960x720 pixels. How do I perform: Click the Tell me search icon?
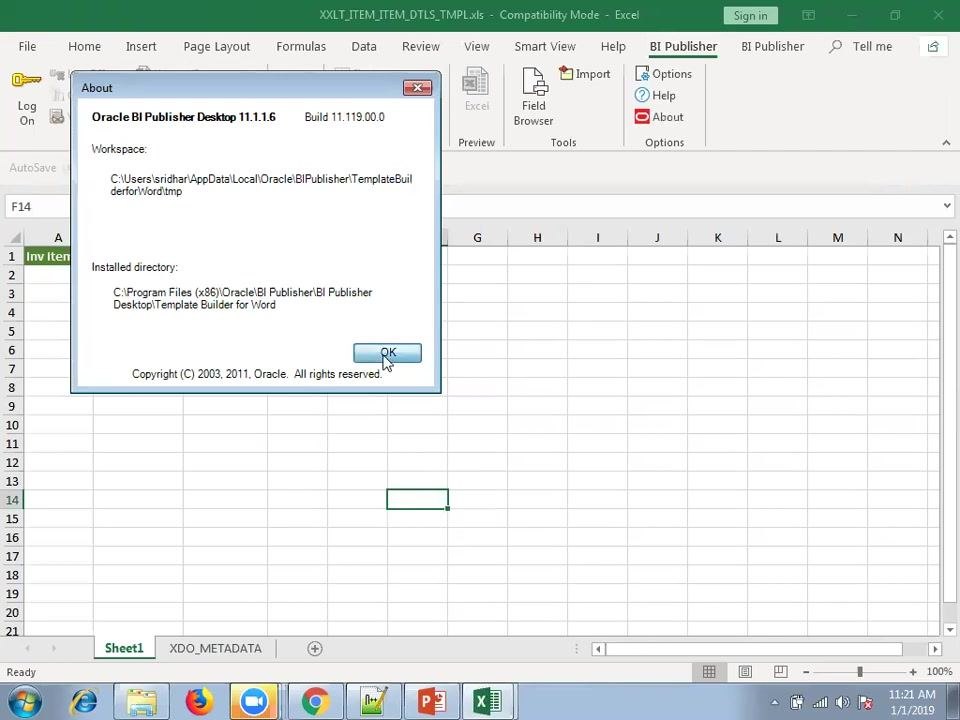click(835, 46)
